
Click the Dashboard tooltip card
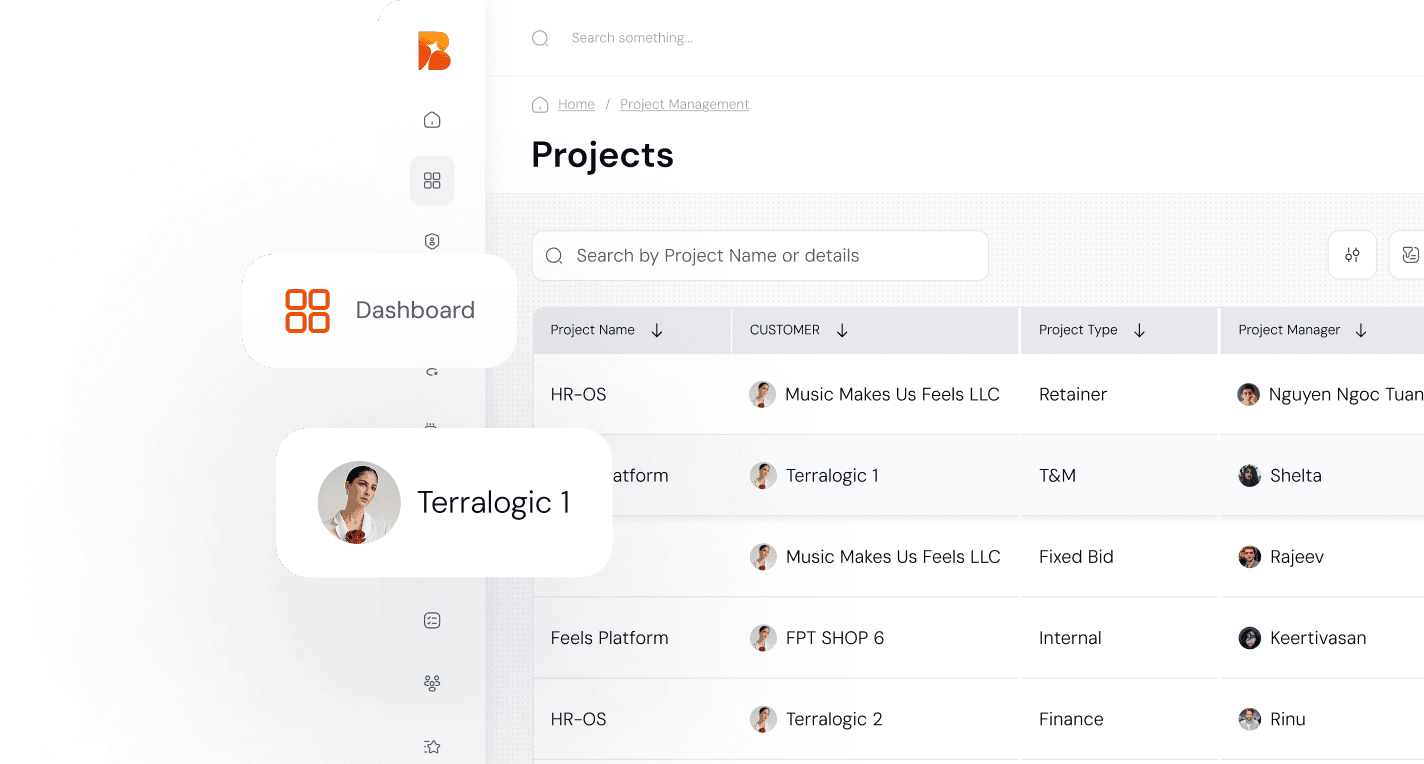(x=379, y=310)
